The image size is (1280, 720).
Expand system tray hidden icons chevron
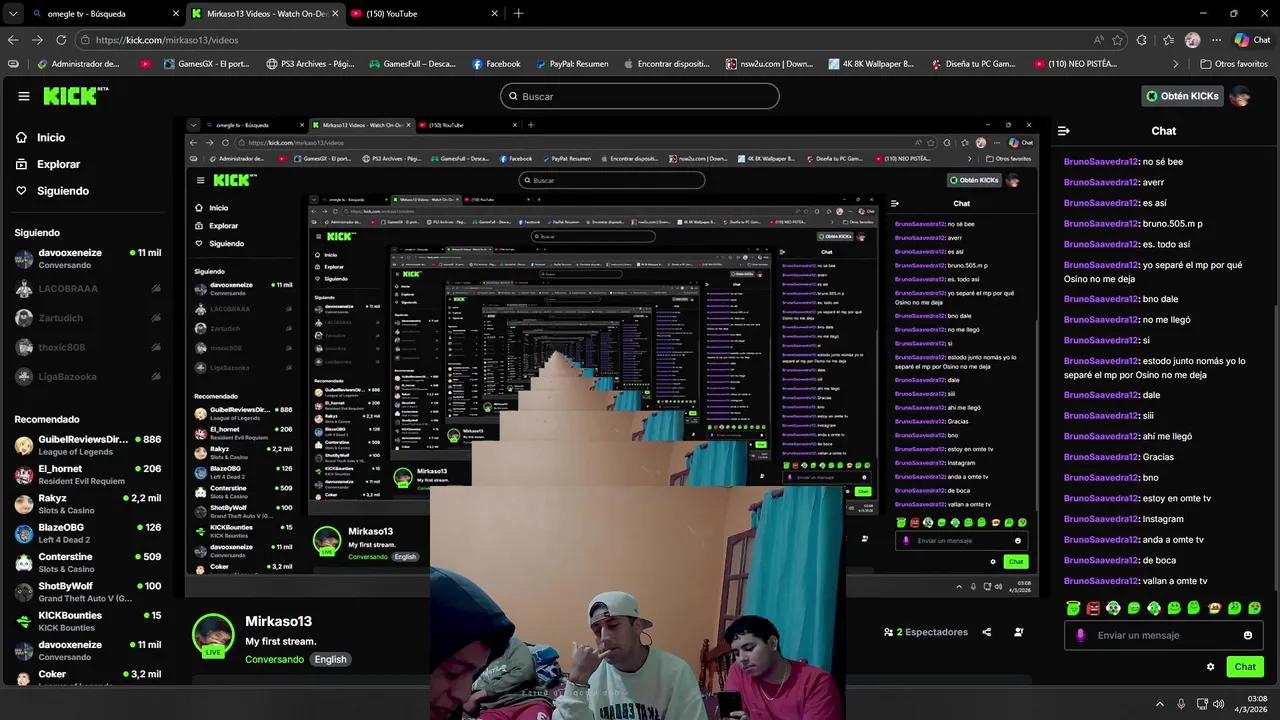[1160, 704]
